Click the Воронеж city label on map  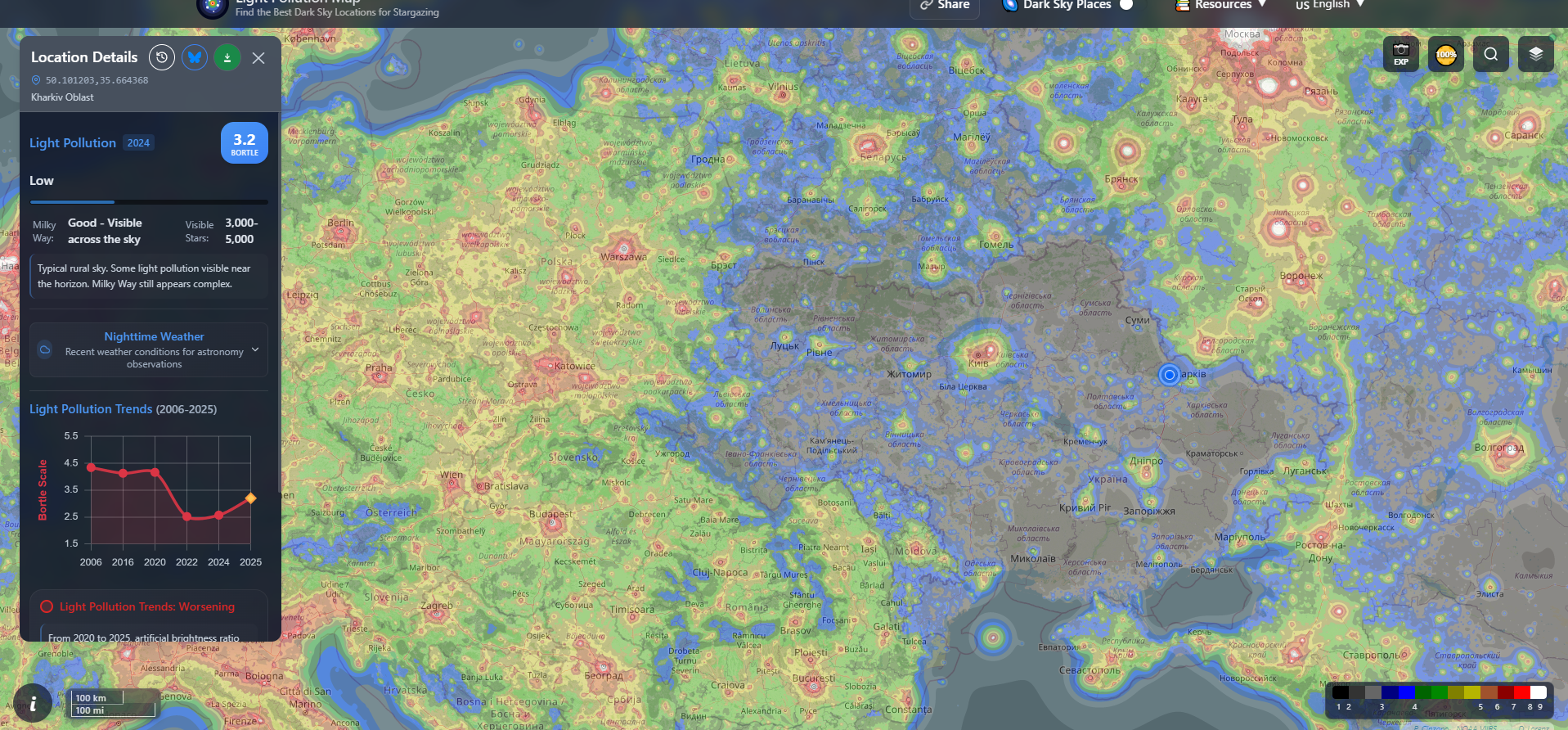1301,276
